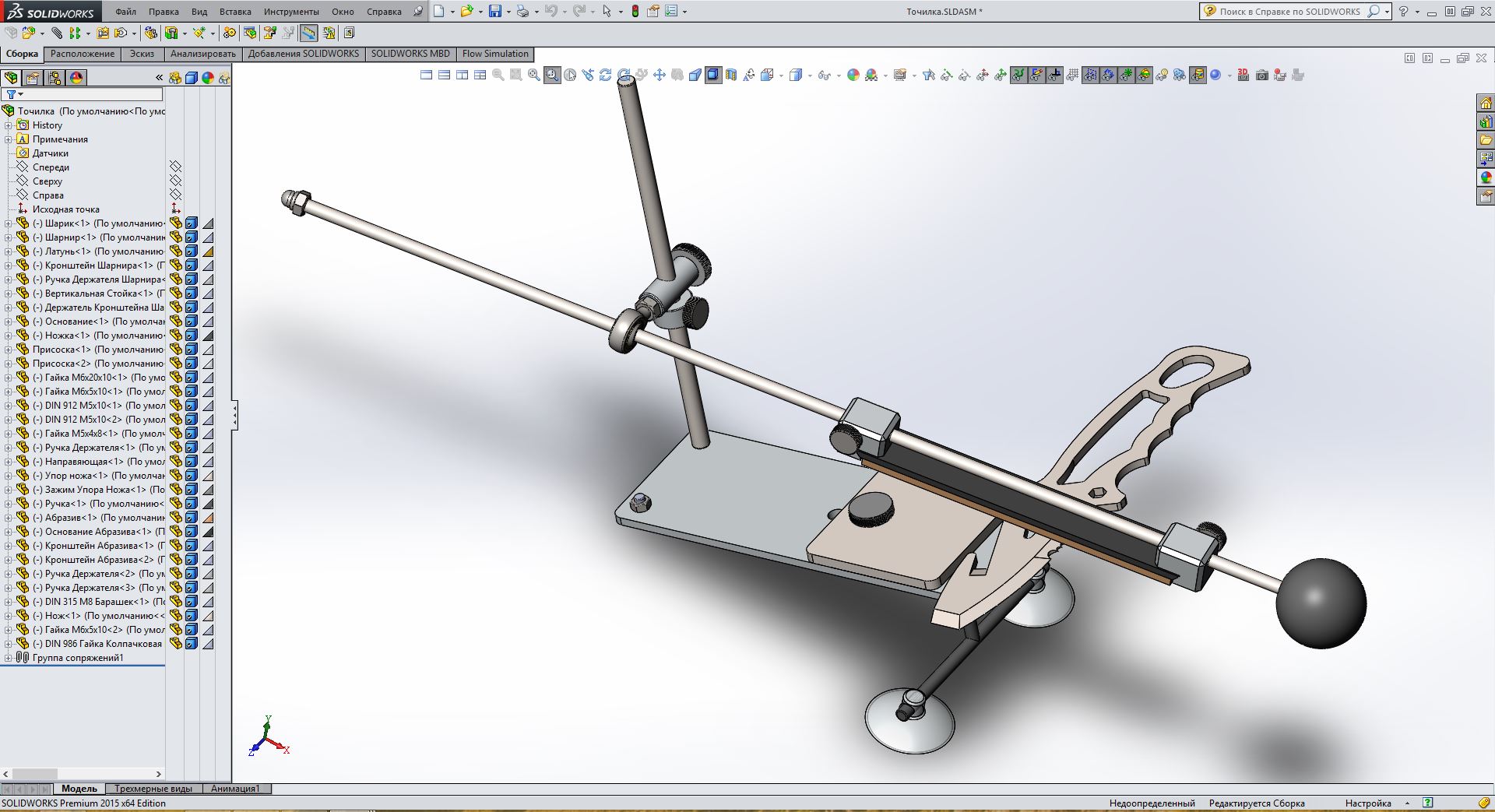This screenshot has height=812, width=1495.
Task: Click the Rotate View icon in view toolbar
Action: point(606,75)
